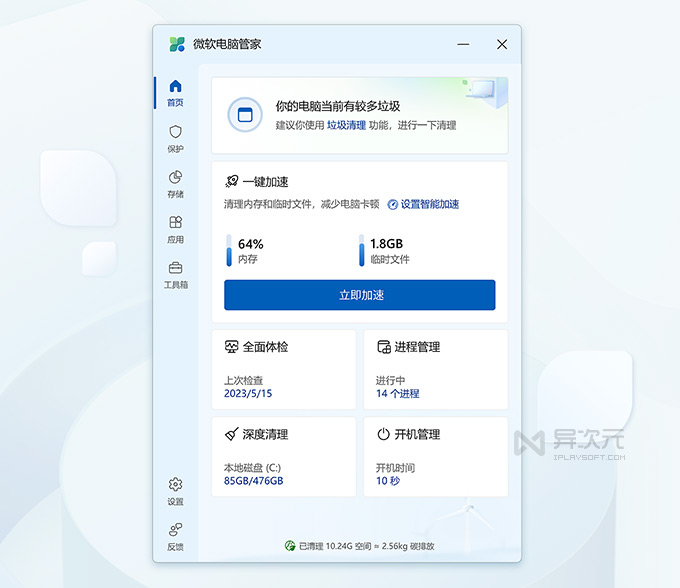The width and height of the screenshot is (680, 588).
Task: Click the 1.8GB 临时文件 usage bar
Action: coord(361,251)
